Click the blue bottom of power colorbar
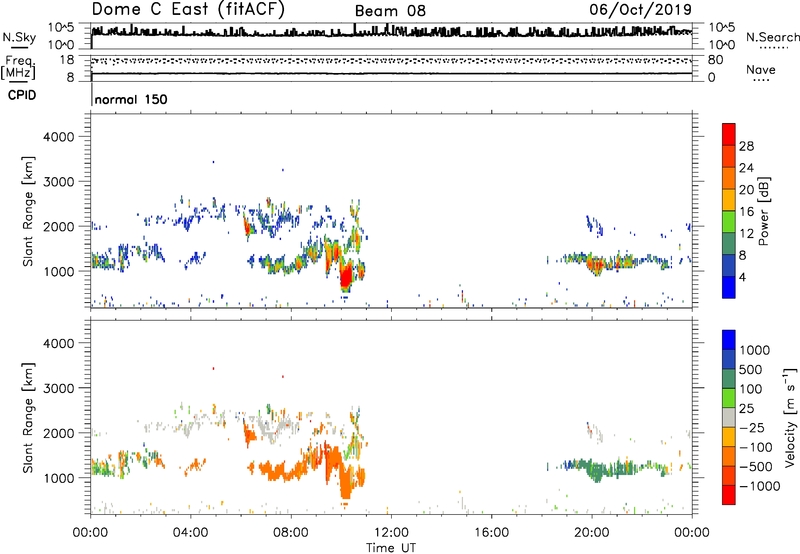 coord(729,287)
